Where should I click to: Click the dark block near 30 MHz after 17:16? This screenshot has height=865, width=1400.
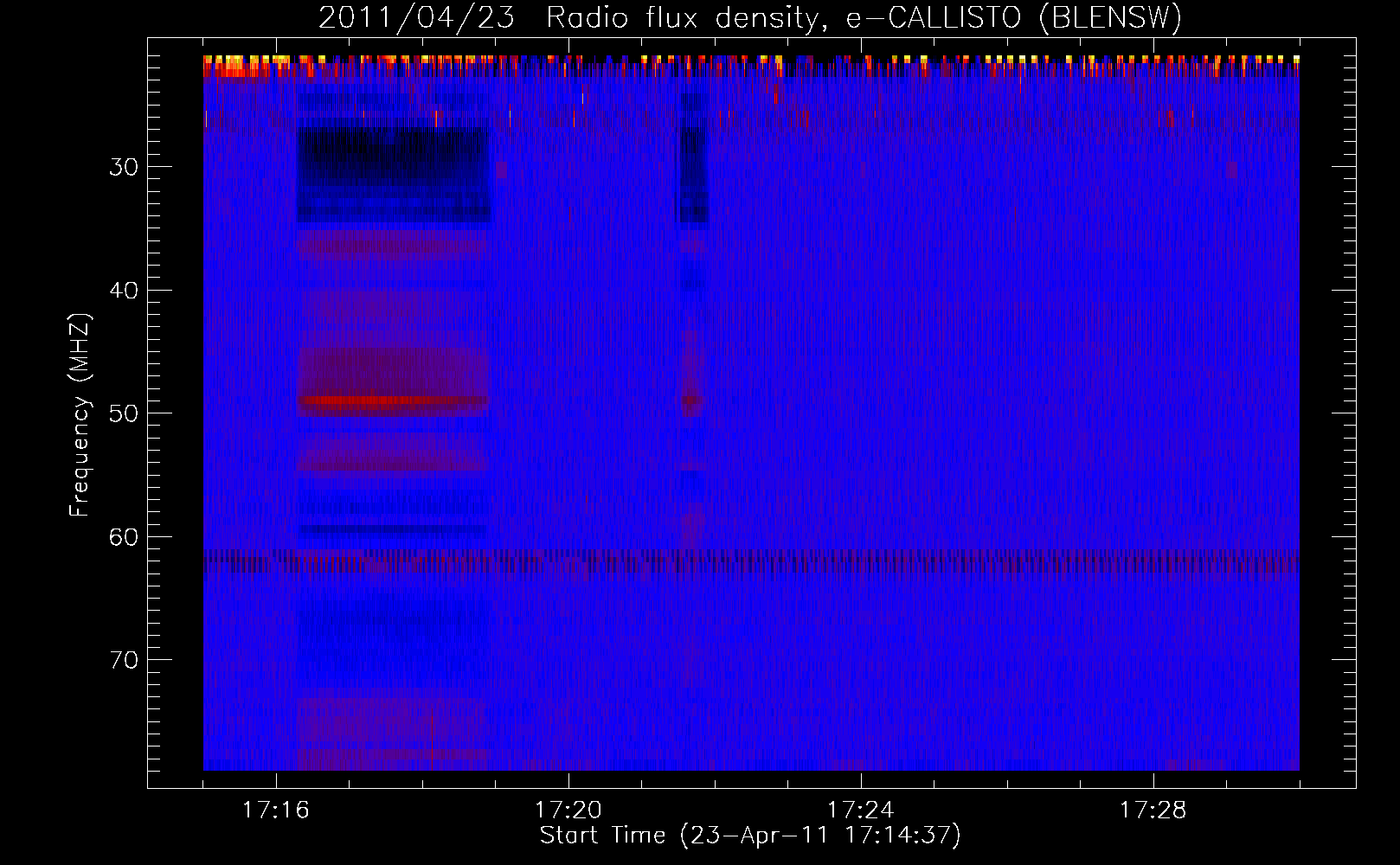point(394,175)
